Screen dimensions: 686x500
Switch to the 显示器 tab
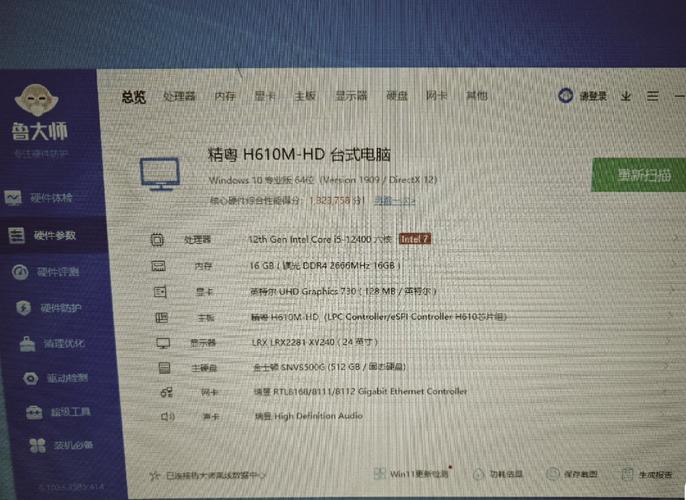(x=351, y=95)
